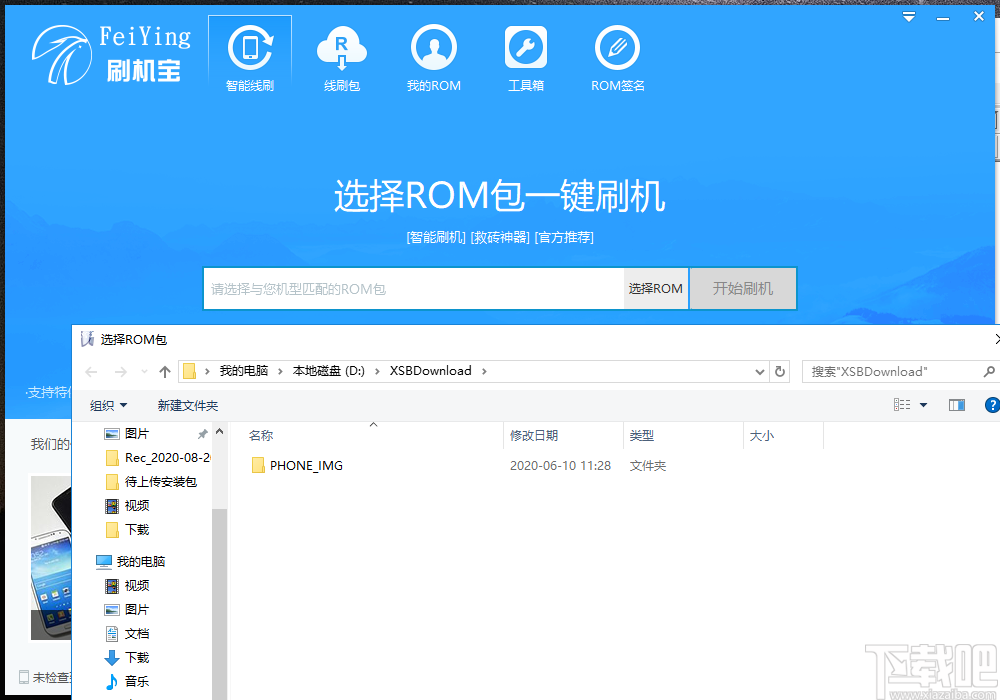Open the ROM签名 signing tool
This screenshot has height=700, width=1000.
tap(617, 55)
